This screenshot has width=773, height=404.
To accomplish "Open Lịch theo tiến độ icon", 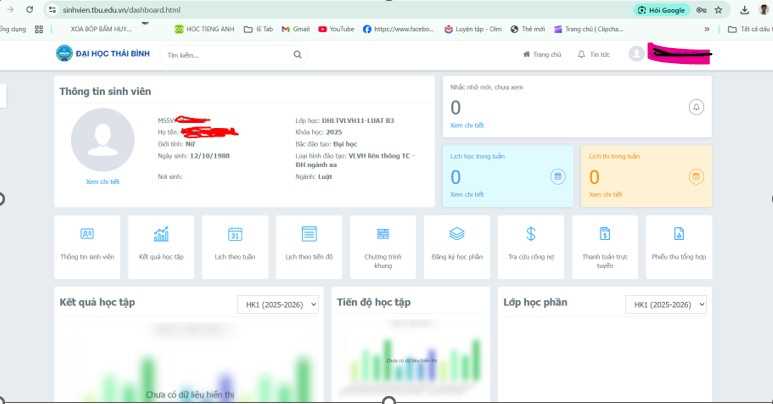I will click(x=309, y=234).
